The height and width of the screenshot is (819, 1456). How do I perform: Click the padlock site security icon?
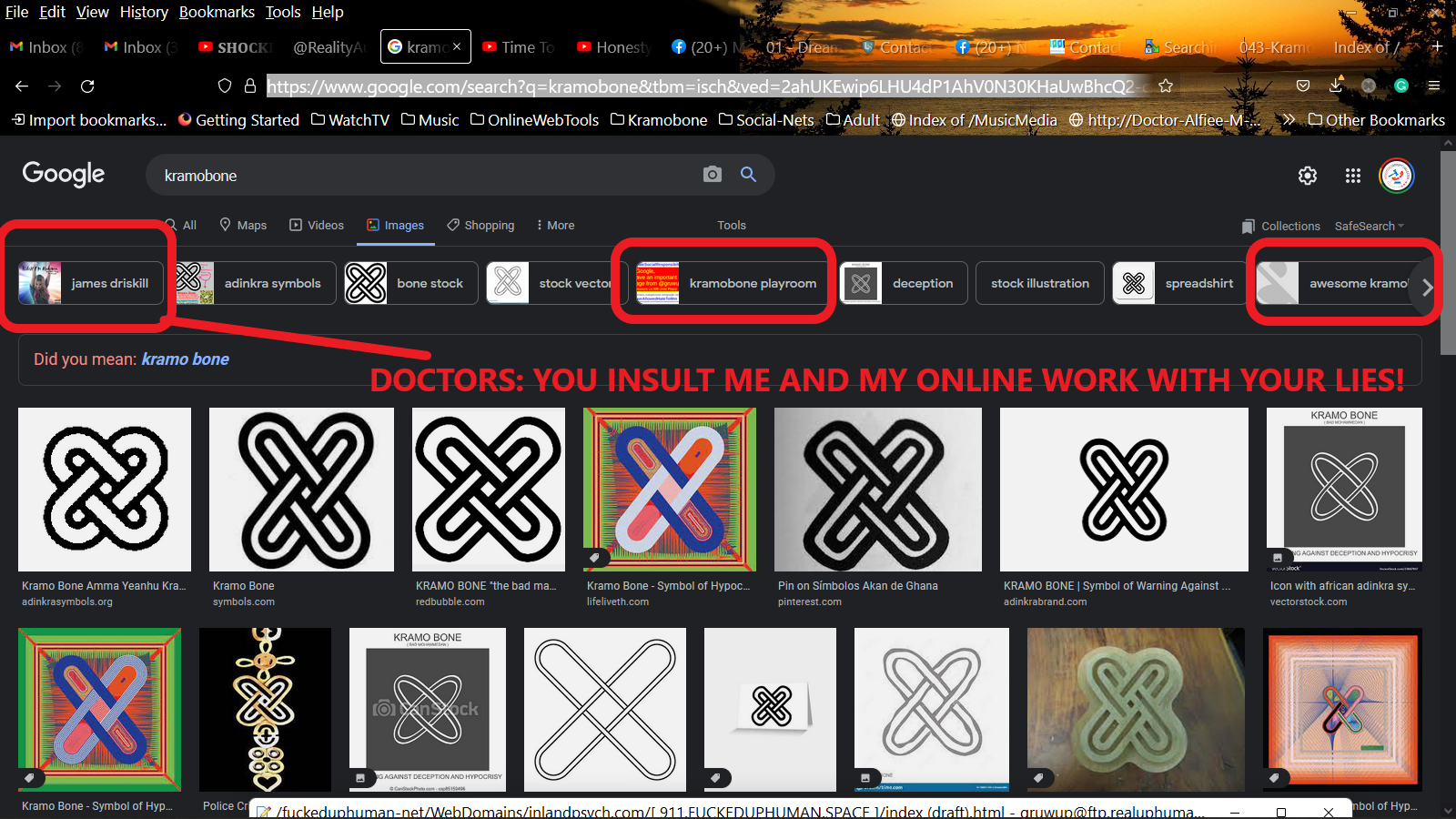pos(250,86)
